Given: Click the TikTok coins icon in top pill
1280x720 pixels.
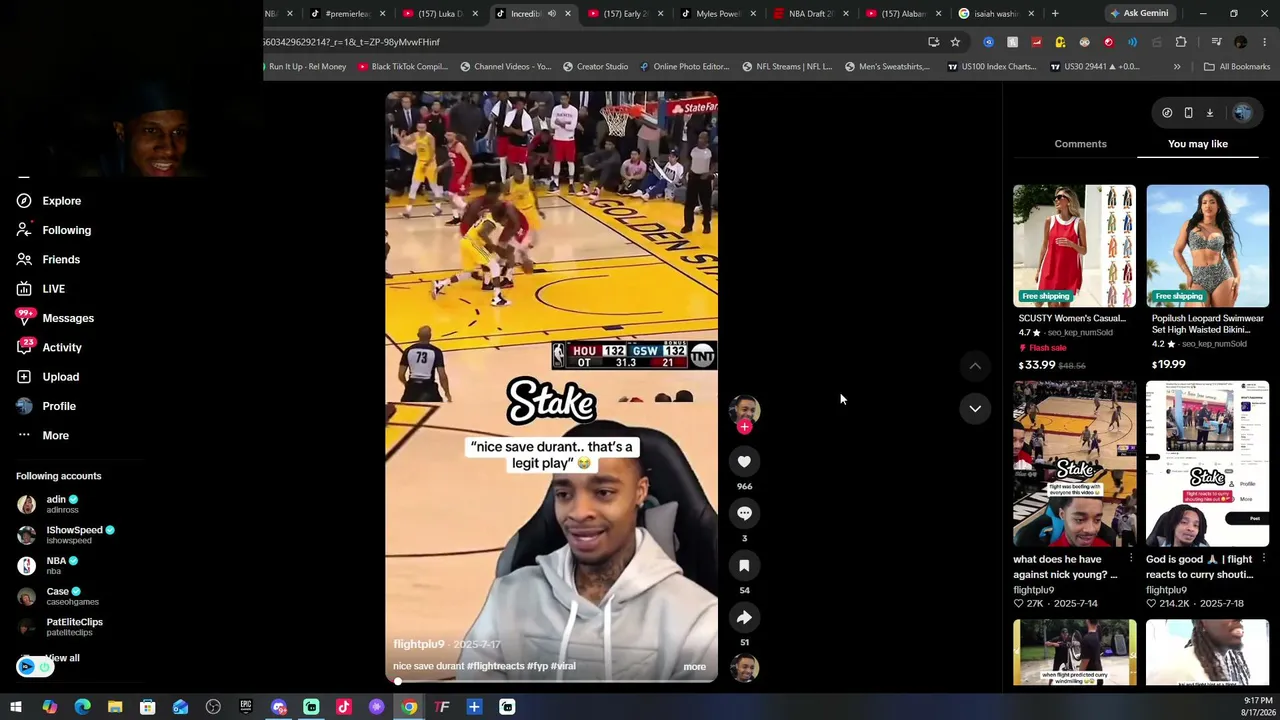Looking at the screenshot, I should click(x=1167, y=113).
